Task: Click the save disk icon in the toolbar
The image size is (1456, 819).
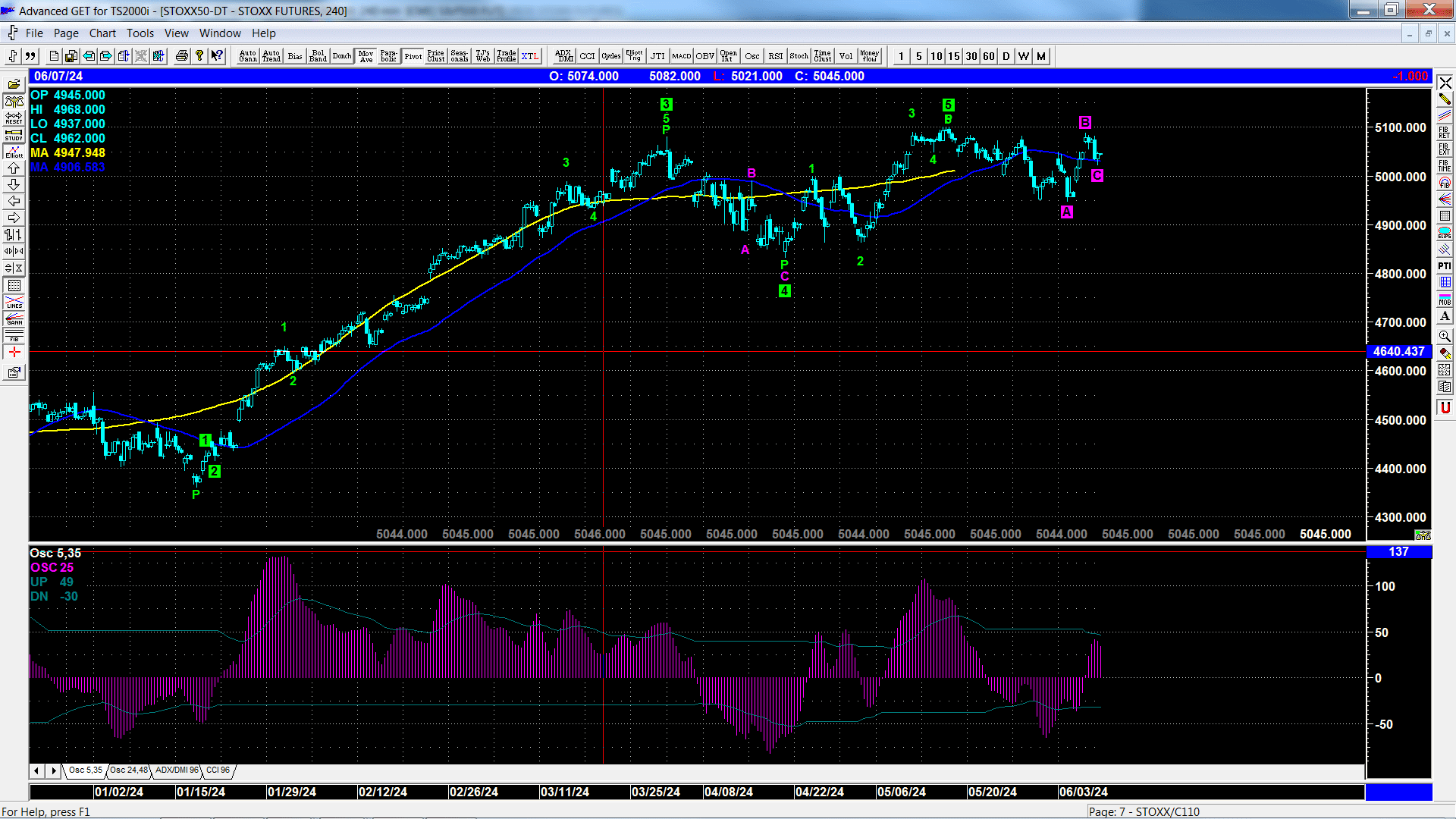Action: click(x=71, y=56)
